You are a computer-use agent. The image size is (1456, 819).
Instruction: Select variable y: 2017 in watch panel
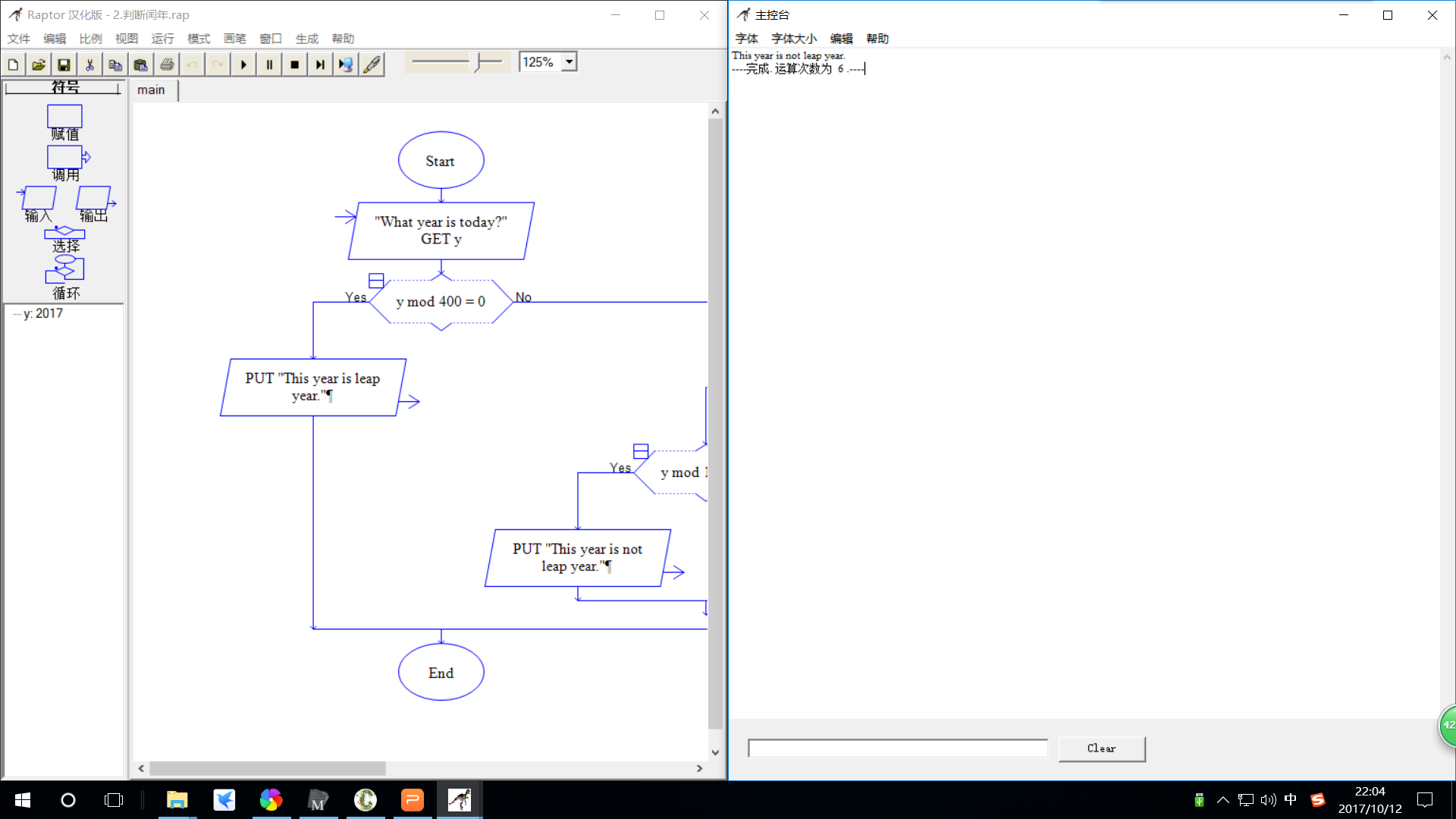pos(43,313)
